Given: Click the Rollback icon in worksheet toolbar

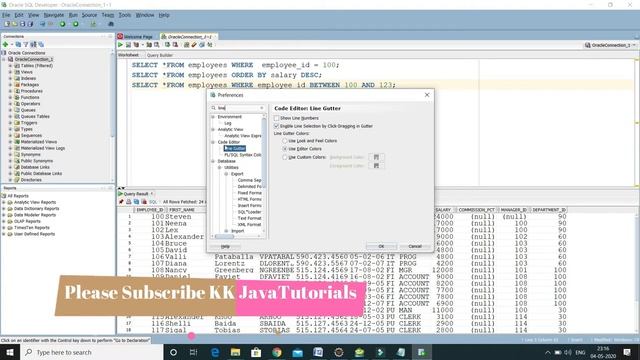Looking at the screenshot, I should [175, 45].
